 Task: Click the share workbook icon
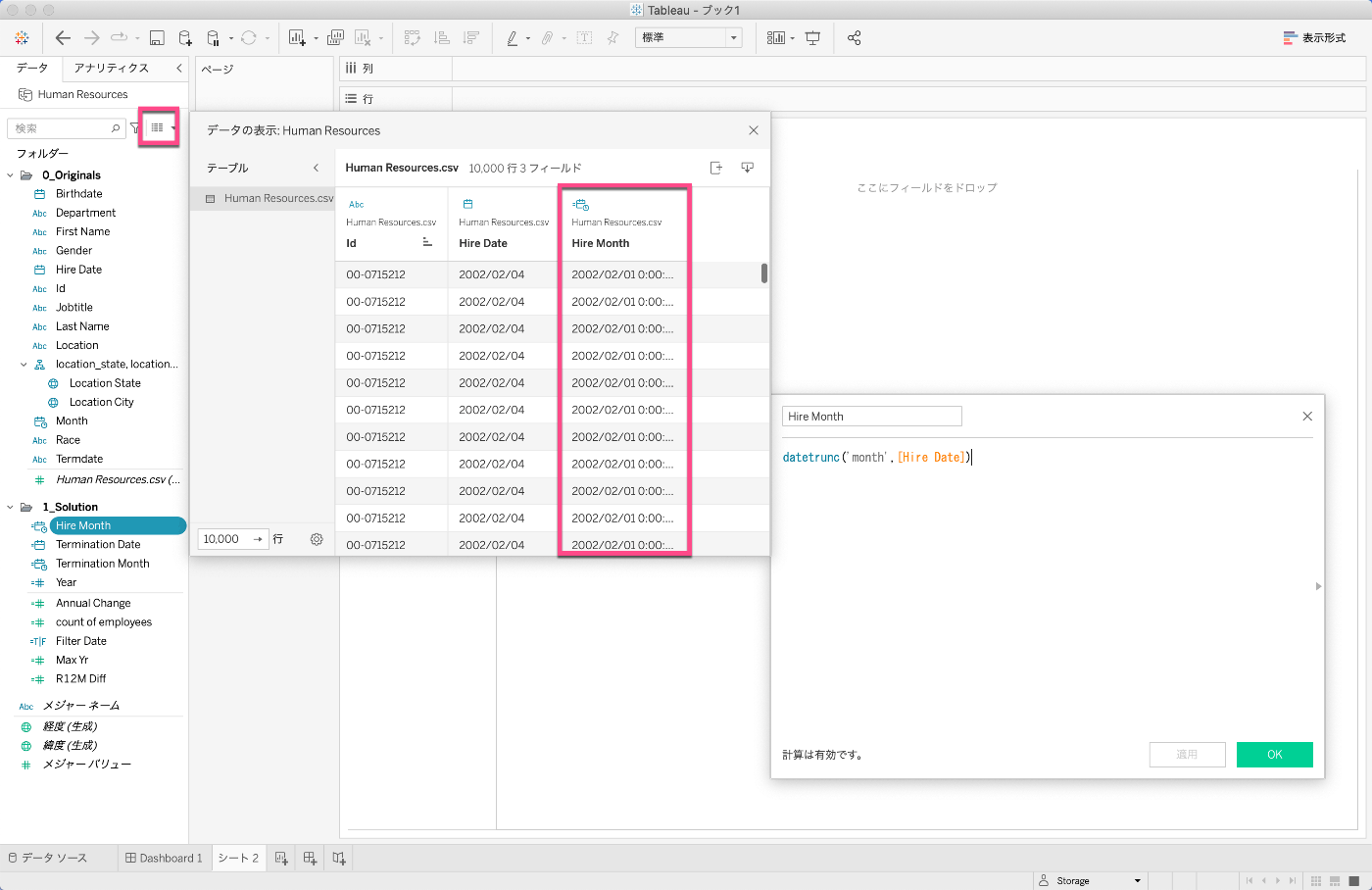click(854, 38)
